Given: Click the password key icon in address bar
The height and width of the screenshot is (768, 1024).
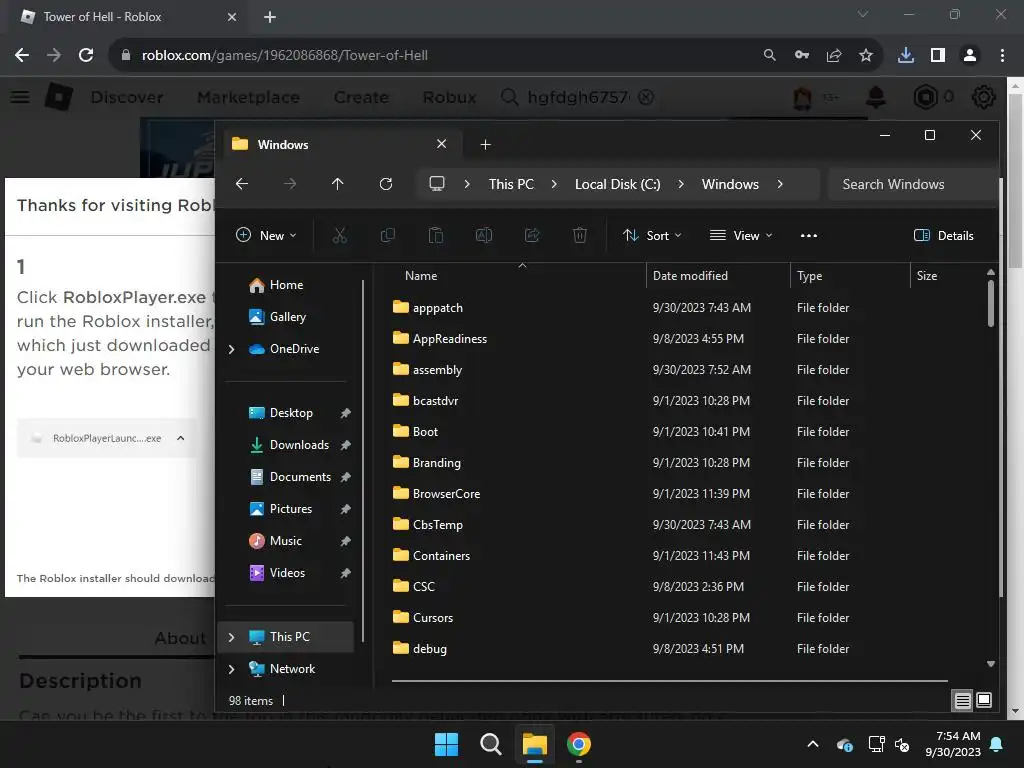Looking at the screenshot, I should tap(802, 56).
